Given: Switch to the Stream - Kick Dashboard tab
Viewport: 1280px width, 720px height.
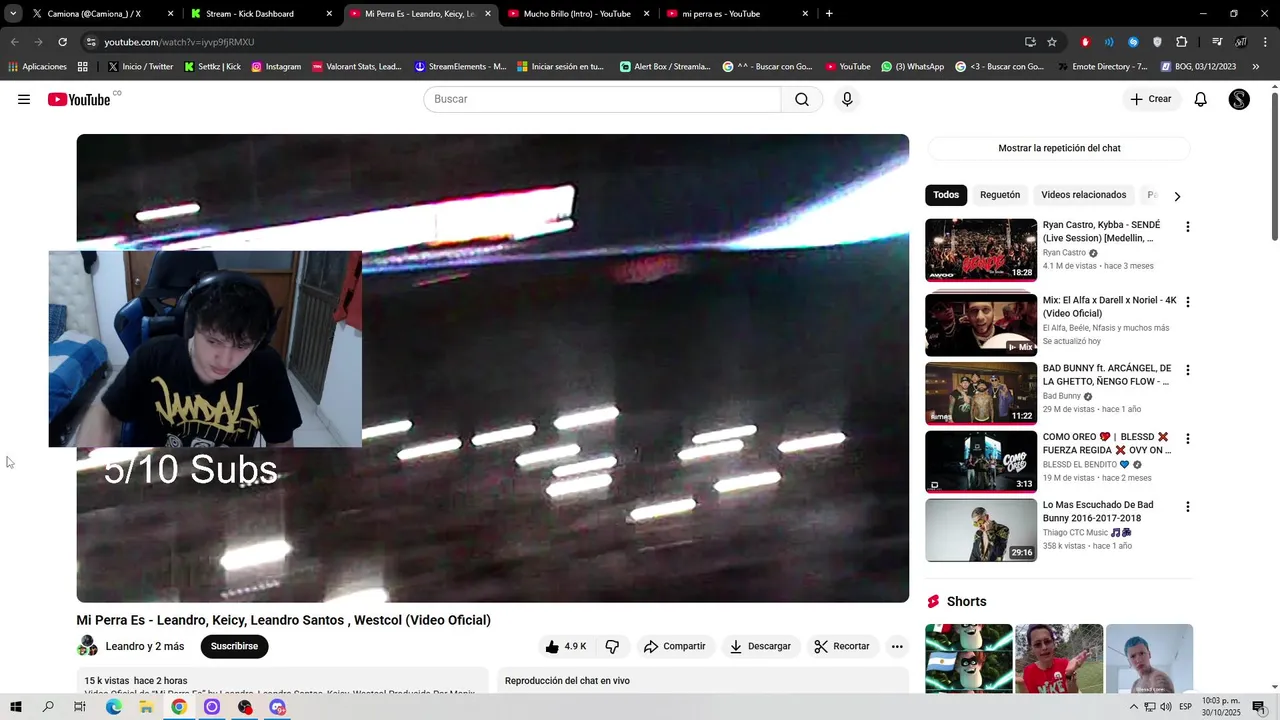Looking at the screenshot, I should tap(260, 14).
